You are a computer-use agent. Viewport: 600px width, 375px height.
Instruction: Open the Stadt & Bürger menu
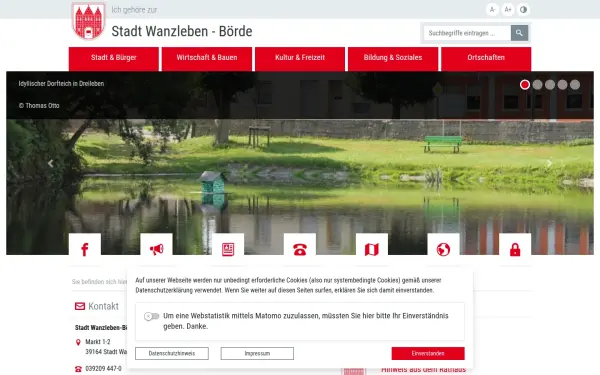tap(114, 59)
